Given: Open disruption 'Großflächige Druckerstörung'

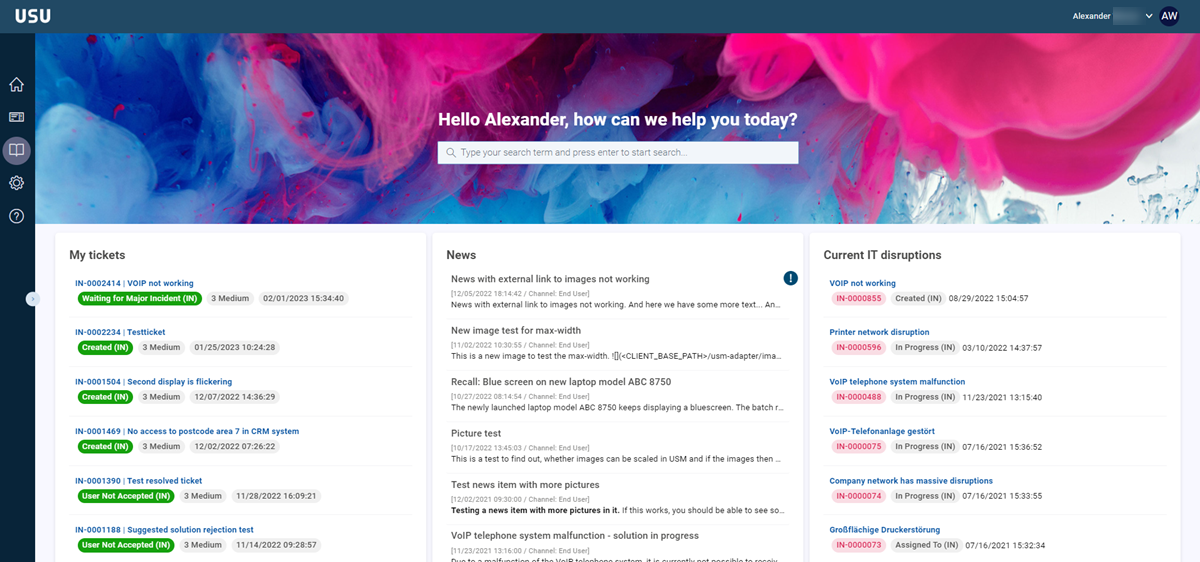Looking at the screenshot, I should pyautogui.click(x=885, y=529).
